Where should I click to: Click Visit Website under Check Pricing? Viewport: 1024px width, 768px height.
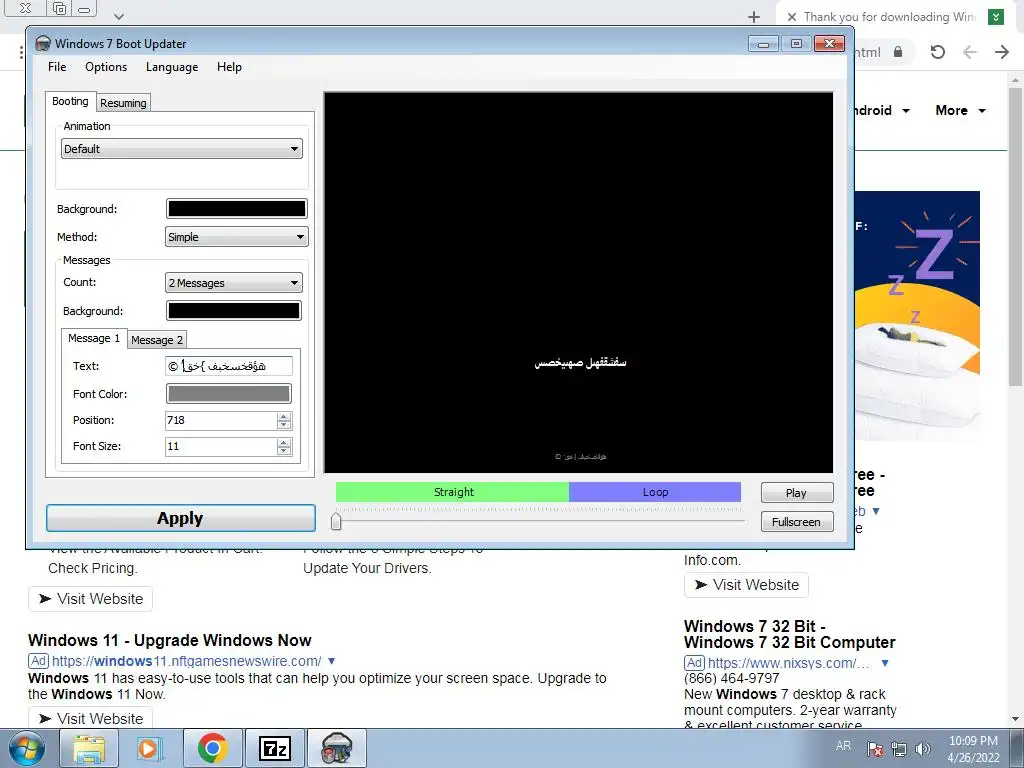pos(90,599)
